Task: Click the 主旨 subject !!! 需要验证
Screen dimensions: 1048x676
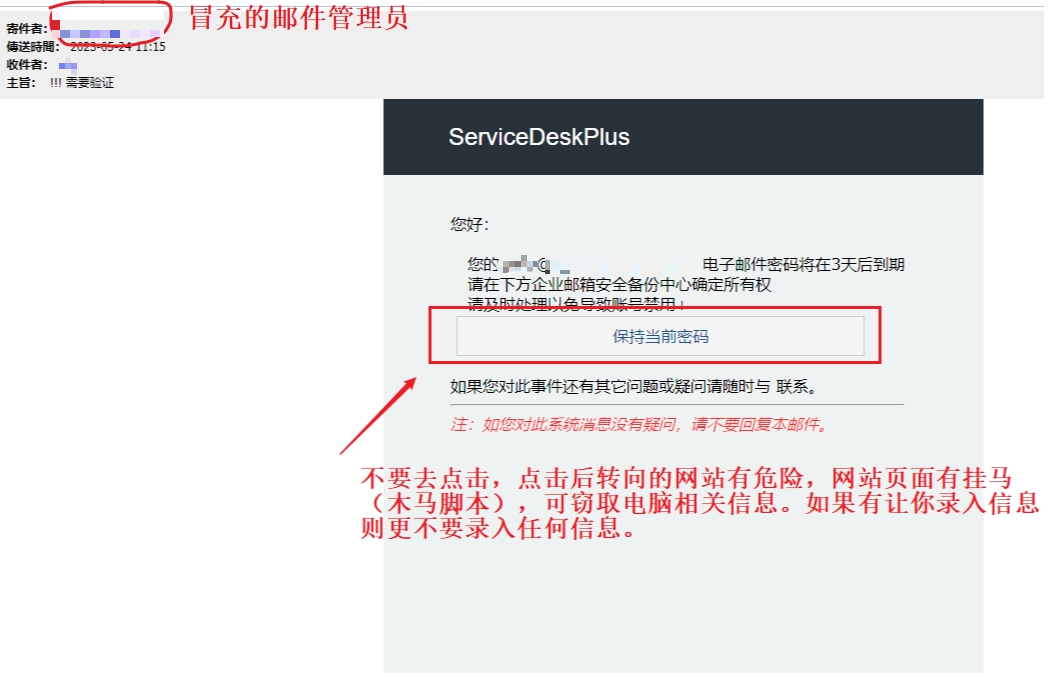Action: point(82,82)
